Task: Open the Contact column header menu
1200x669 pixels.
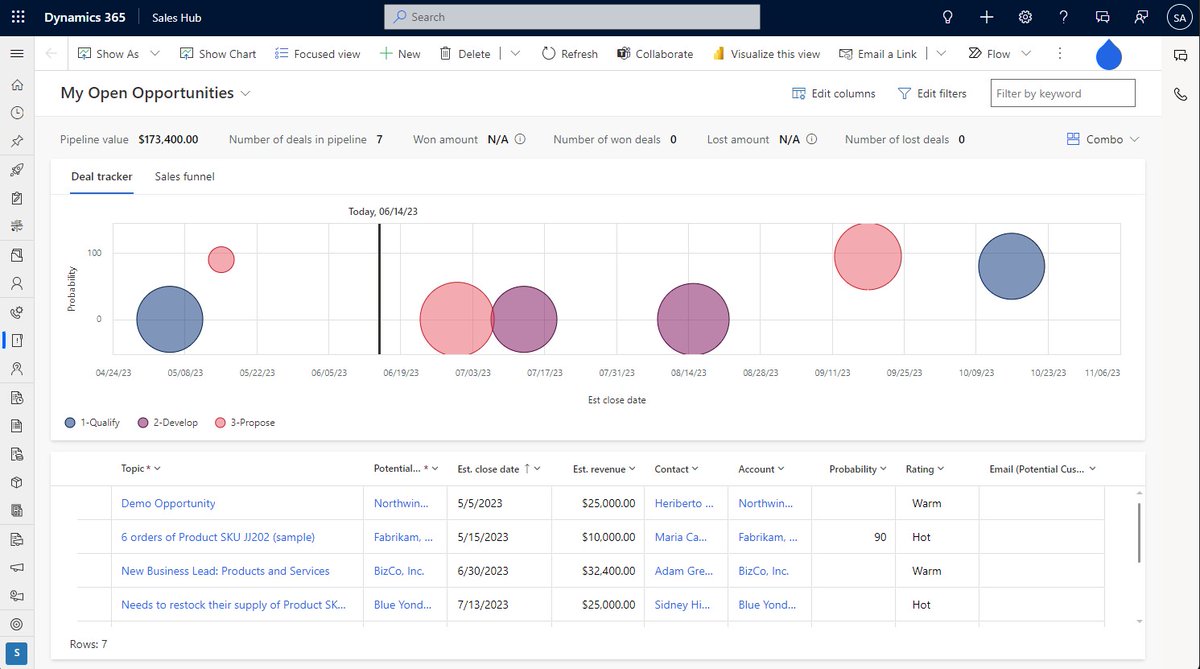Action: pyautogui.click(x=676, y=469)
